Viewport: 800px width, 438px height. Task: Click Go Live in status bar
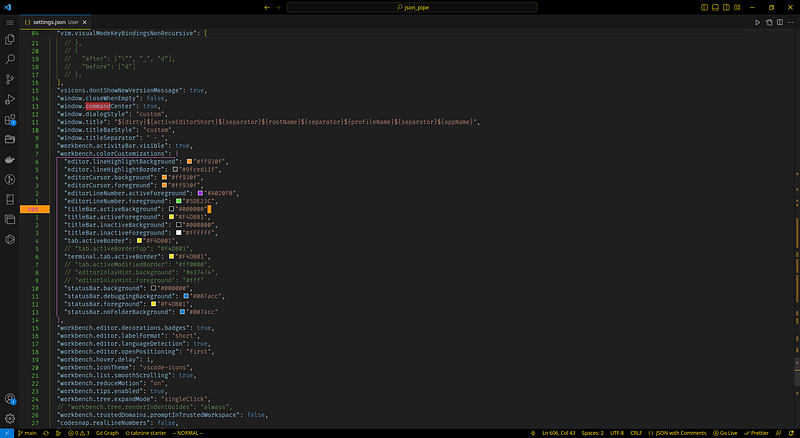(x=725, y=433)
